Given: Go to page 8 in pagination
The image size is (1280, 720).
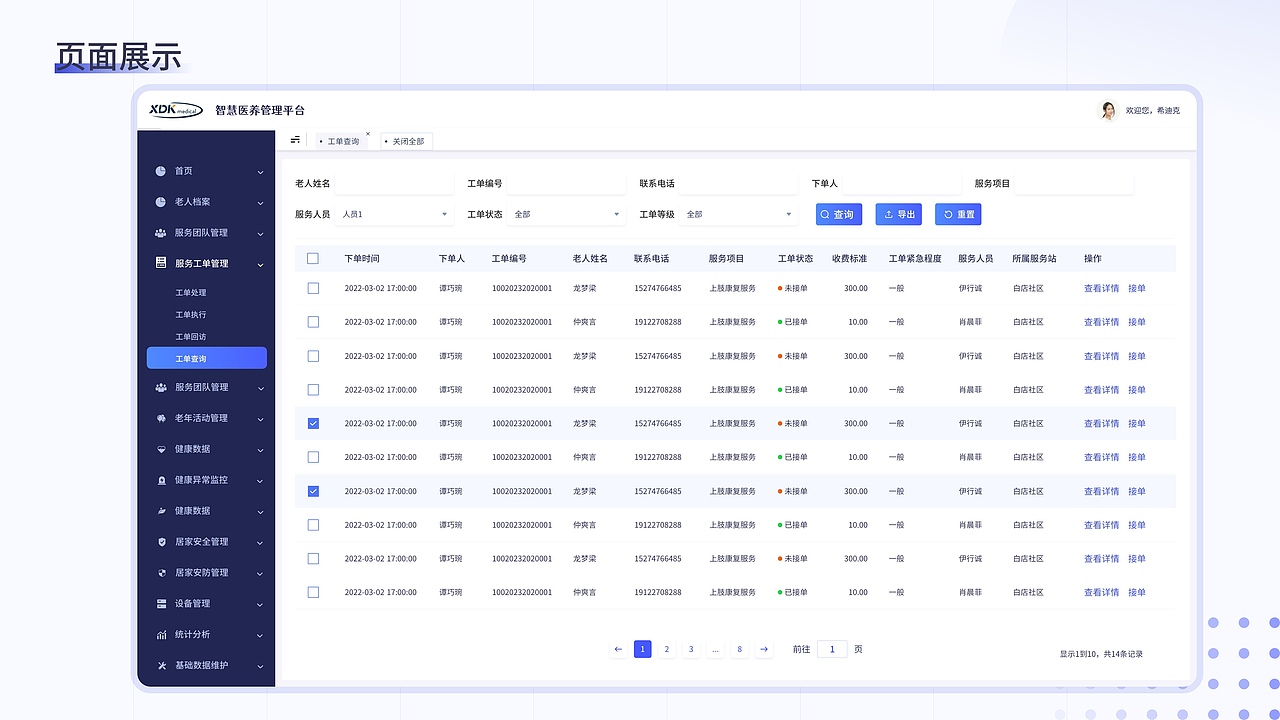Looking at the screenshot, I should [x=740, y=649].
